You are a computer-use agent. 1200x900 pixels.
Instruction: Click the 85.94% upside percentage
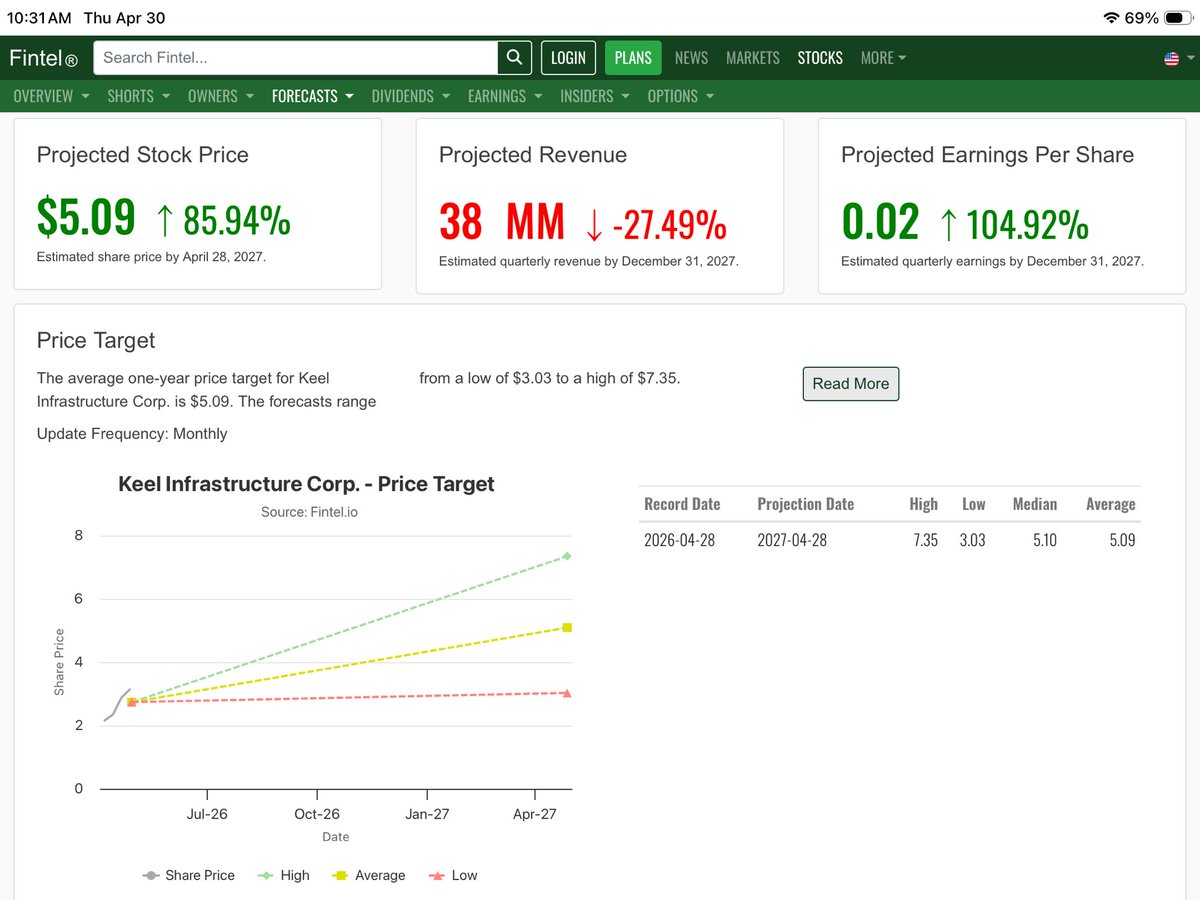point(223,222)
